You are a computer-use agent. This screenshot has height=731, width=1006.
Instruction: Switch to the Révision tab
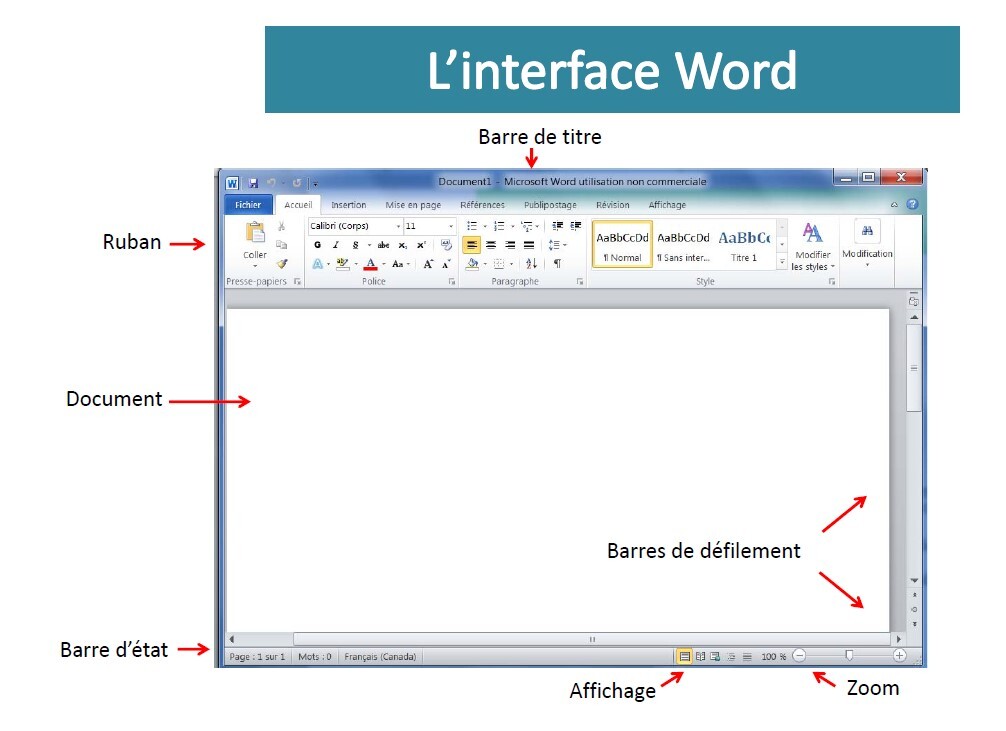coord(613,205)
